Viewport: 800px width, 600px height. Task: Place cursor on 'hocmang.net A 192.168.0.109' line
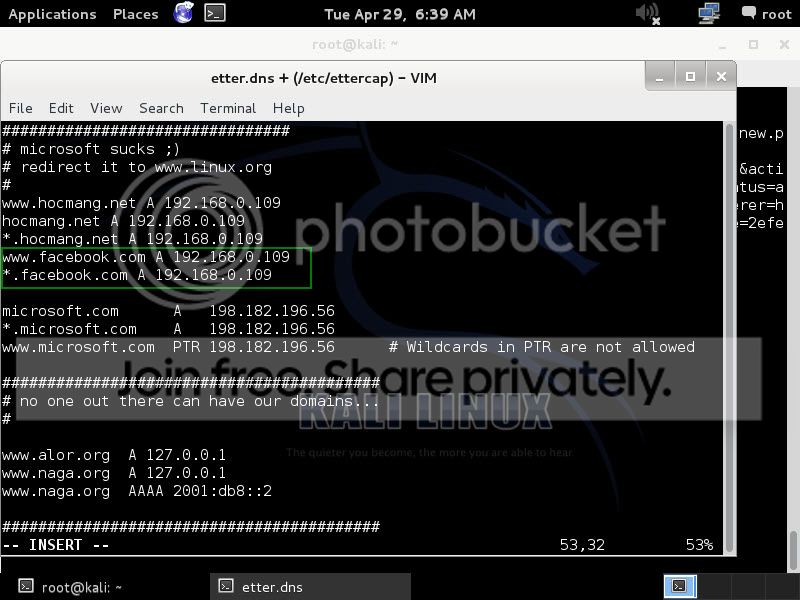tap(123, 221)
